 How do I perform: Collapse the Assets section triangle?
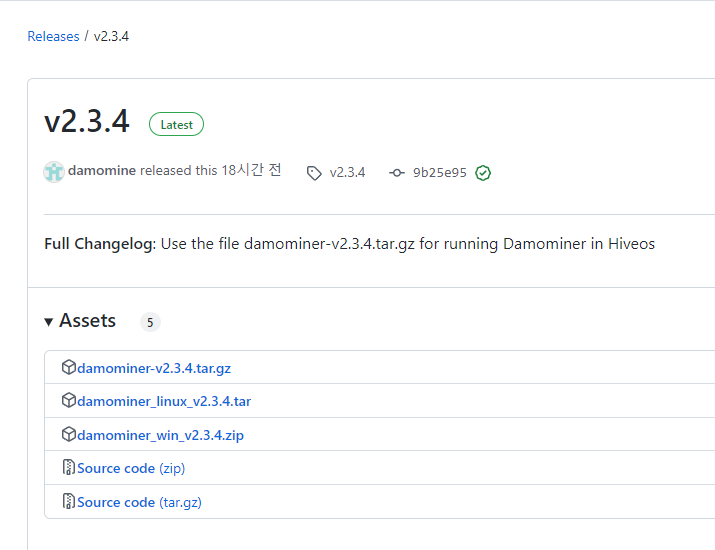coord(49,322)
